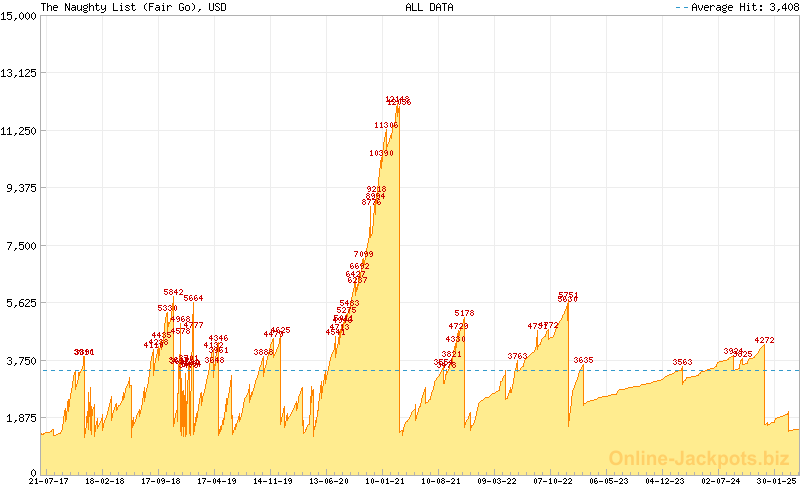The height and width of the screenshot is (490, 800).
Task: Click the 7099 data point label
Action: click(363, 254)
